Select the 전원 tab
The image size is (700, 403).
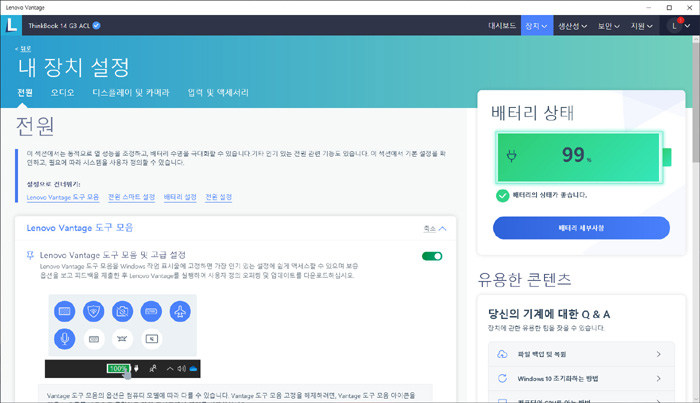click(25, 92)
